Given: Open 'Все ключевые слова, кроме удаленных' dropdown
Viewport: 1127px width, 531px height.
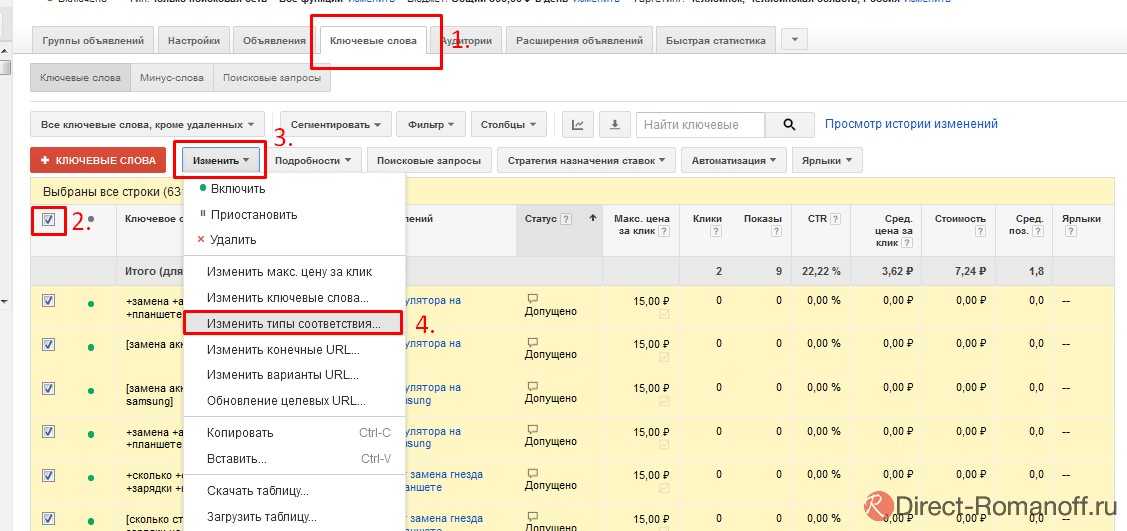Looking at the screenshot, I should 147,124.
